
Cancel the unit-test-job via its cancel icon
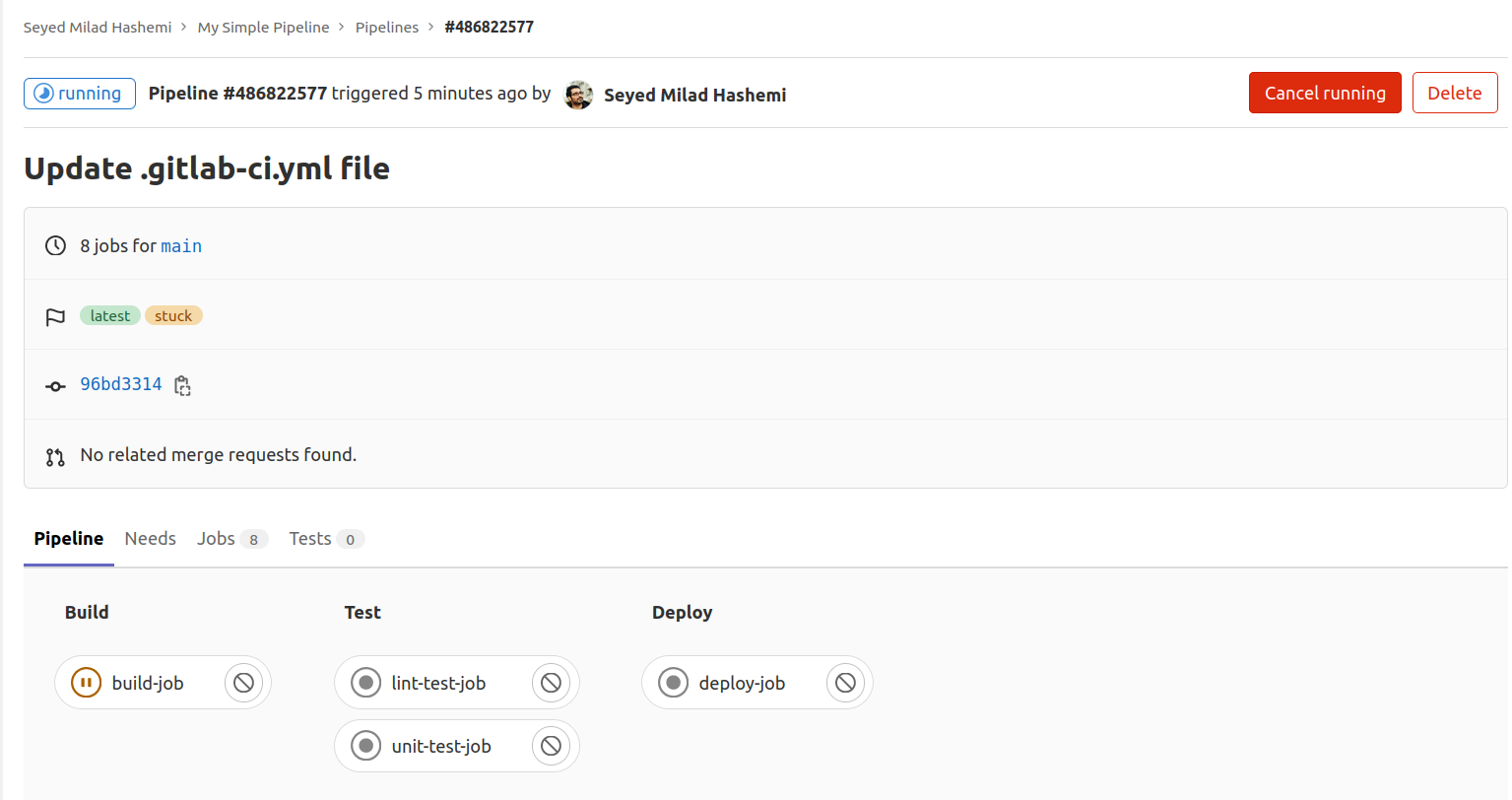coord(551,746)
